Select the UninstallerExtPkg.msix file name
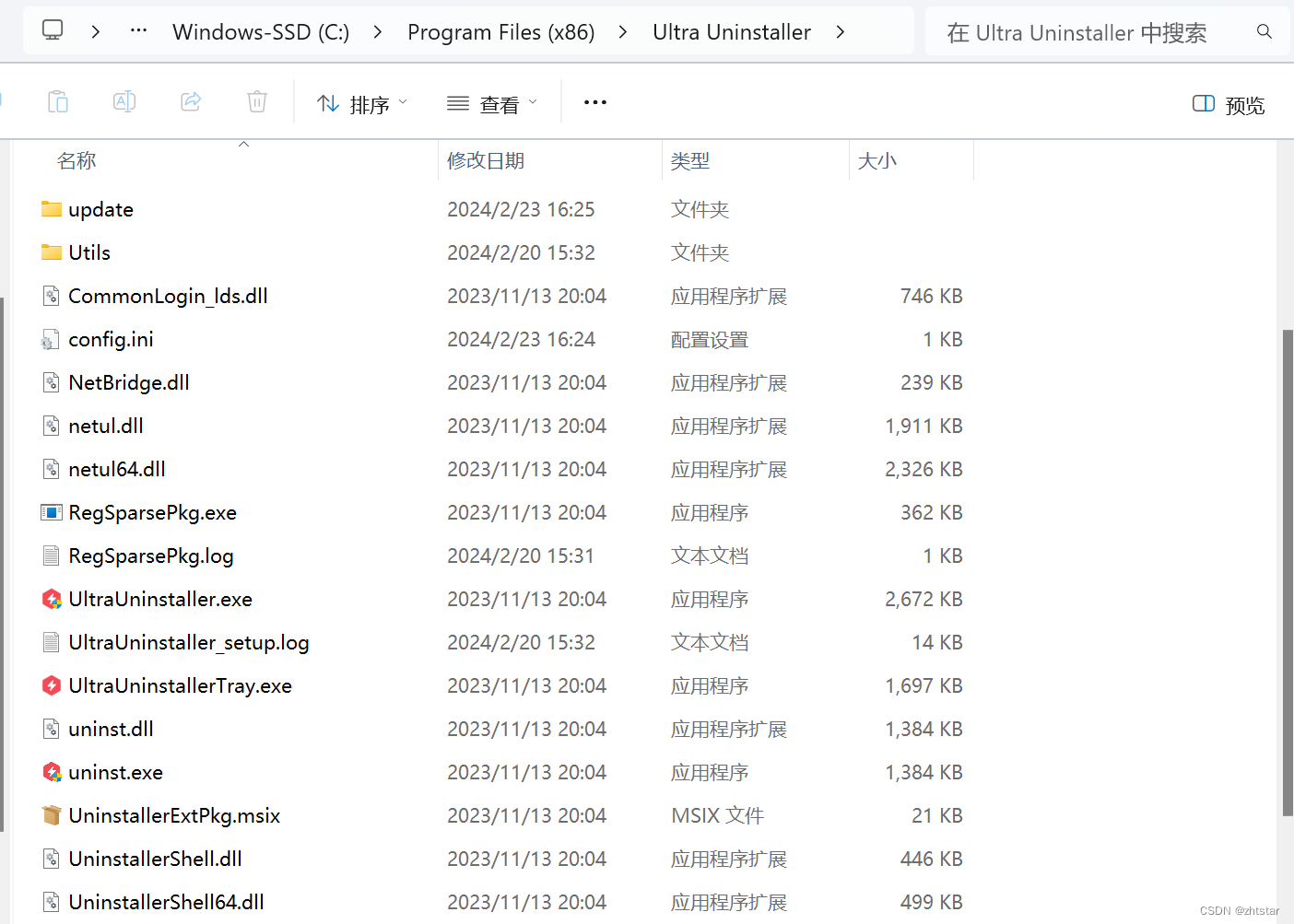1294x924 pixels. click(174, 815)
